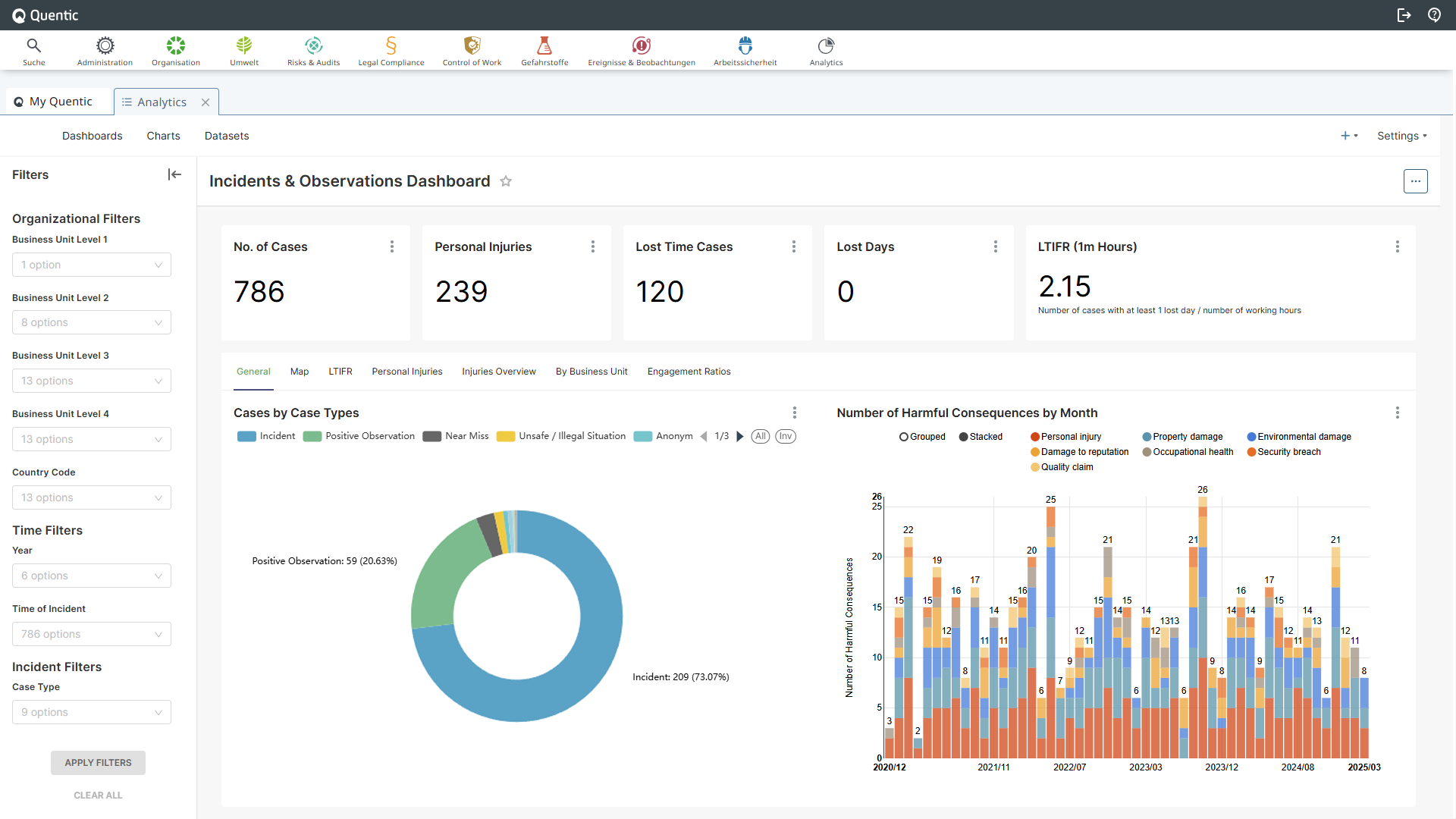Click the APPLY FILTERS button

pyautogui.click(x=98, y=763)
